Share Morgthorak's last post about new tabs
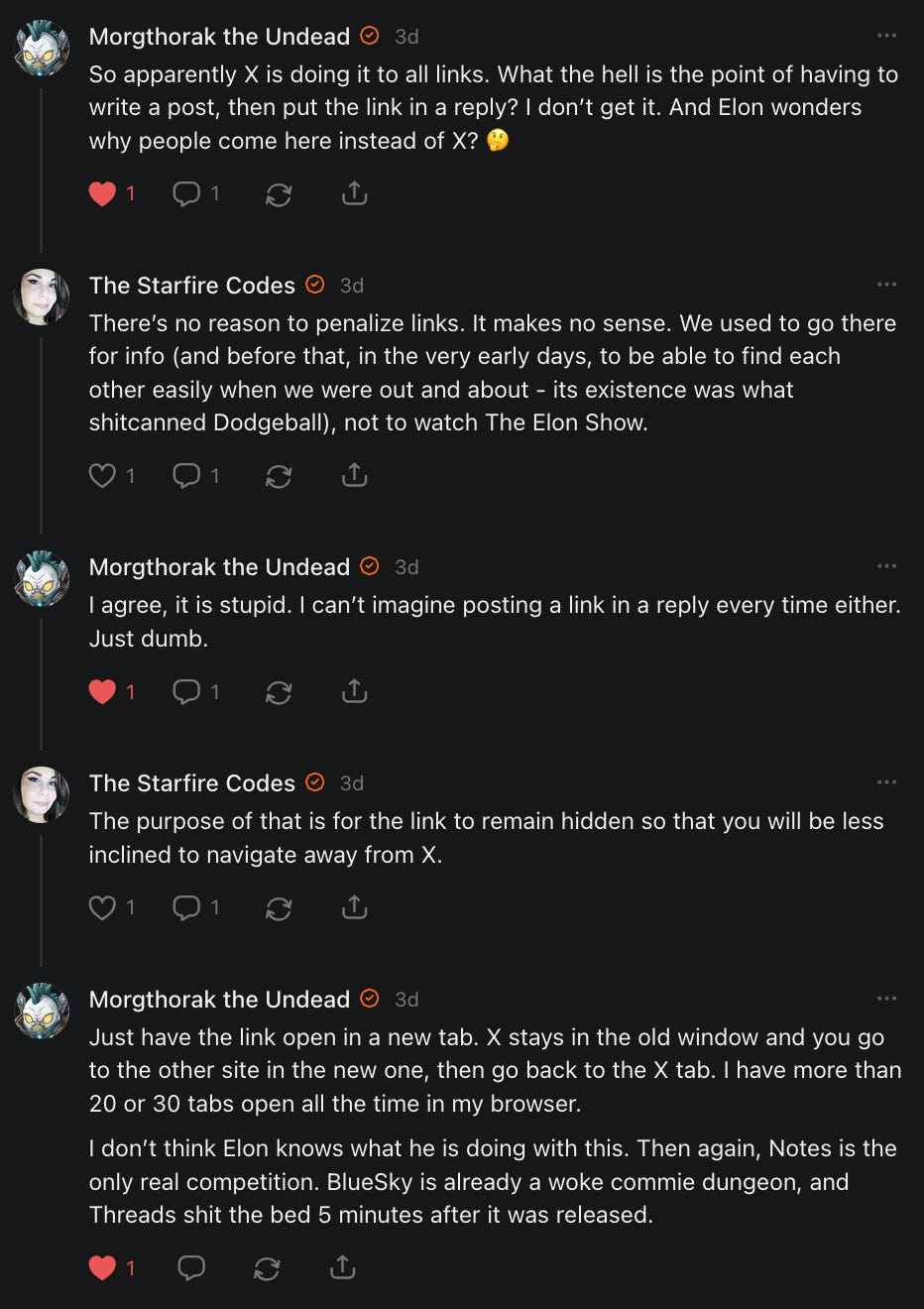 [342, 1266]
